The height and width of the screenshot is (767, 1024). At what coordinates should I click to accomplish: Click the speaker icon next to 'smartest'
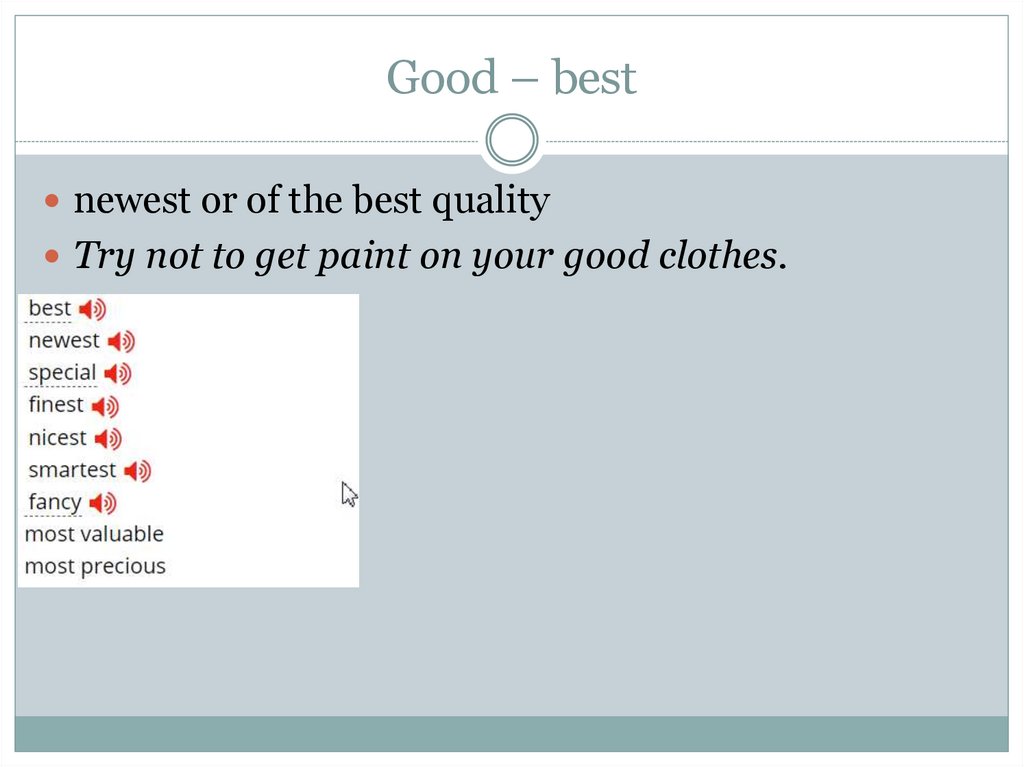click(137, 470)
